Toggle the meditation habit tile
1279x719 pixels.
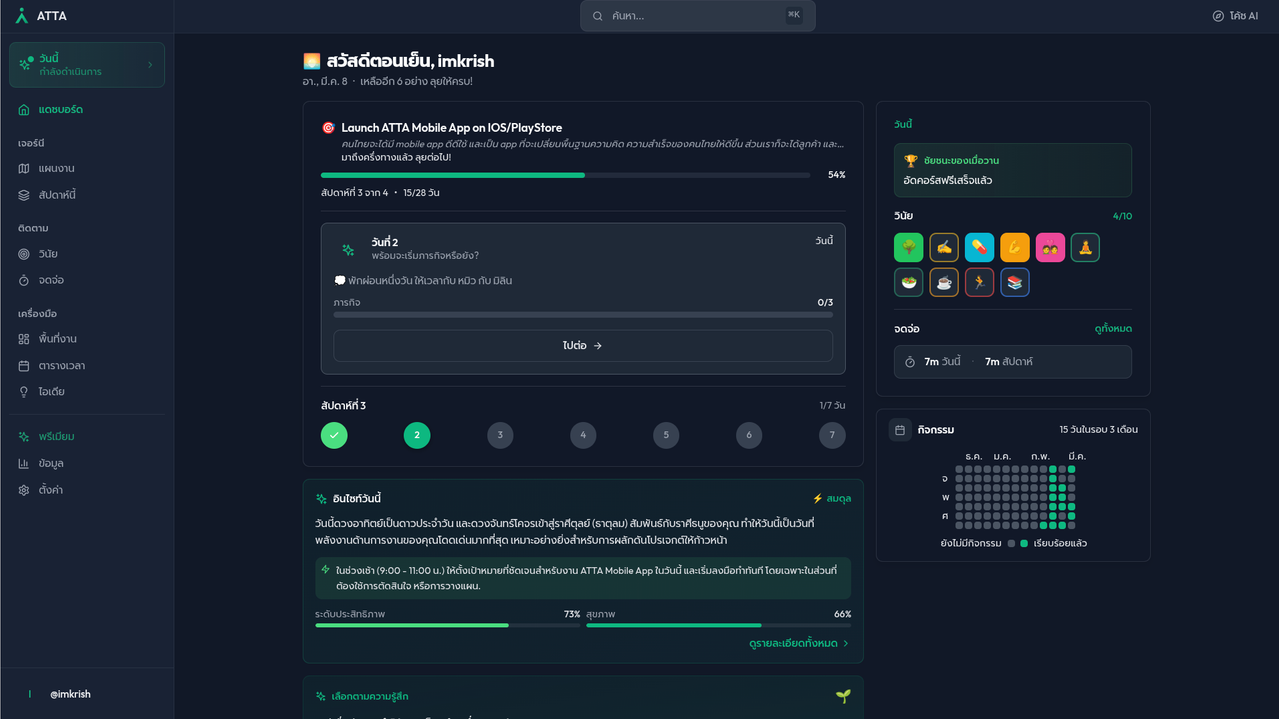[x=1086, y=247]
